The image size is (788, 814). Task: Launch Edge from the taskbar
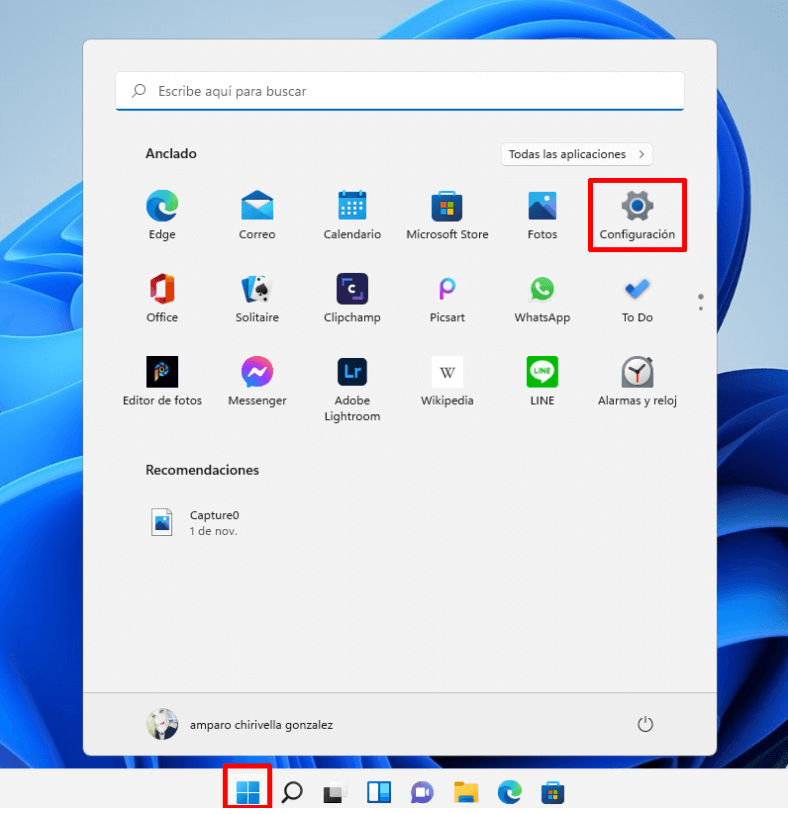point(509,792)
